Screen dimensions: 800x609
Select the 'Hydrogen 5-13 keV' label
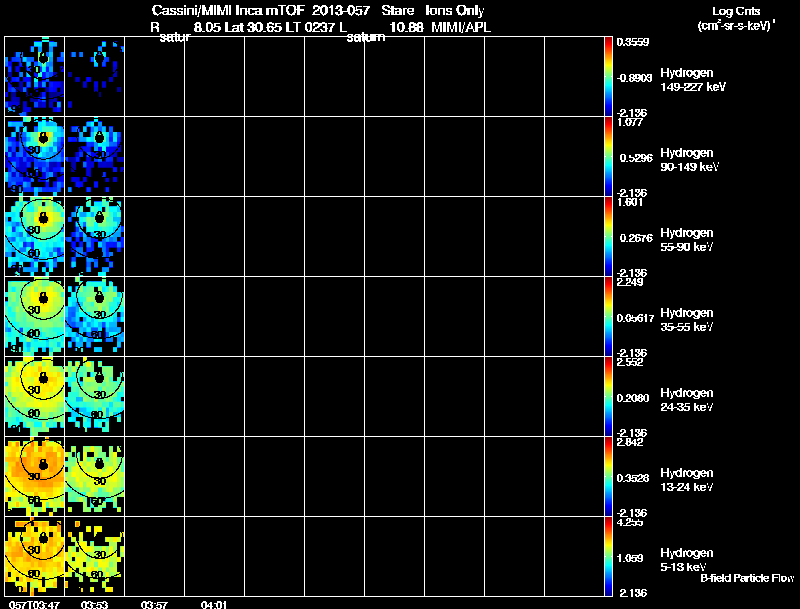[687, 560]
